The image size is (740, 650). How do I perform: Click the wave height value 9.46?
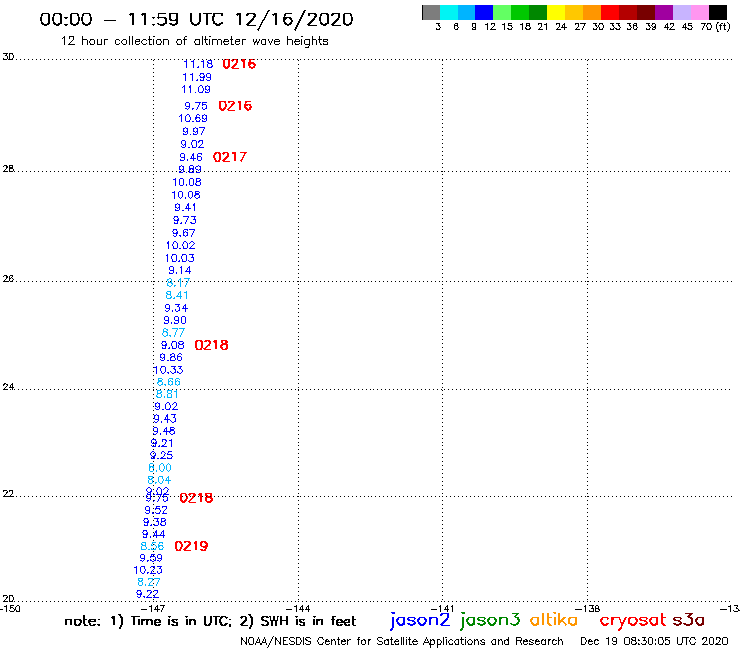point(191,157)
